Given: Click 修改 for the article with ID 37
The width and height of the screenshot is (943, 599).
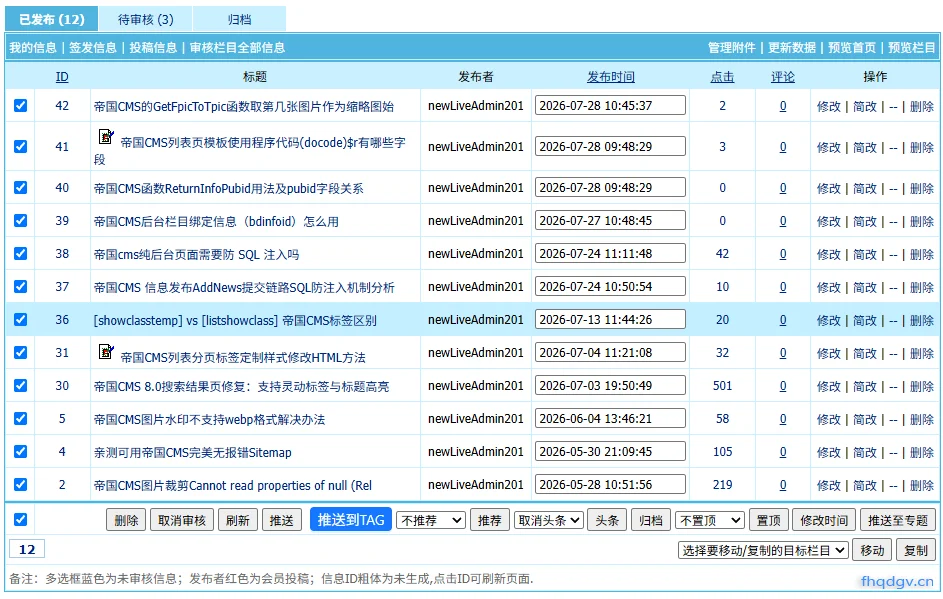Looking at the screenshot, I should click(x=829, y=287).
